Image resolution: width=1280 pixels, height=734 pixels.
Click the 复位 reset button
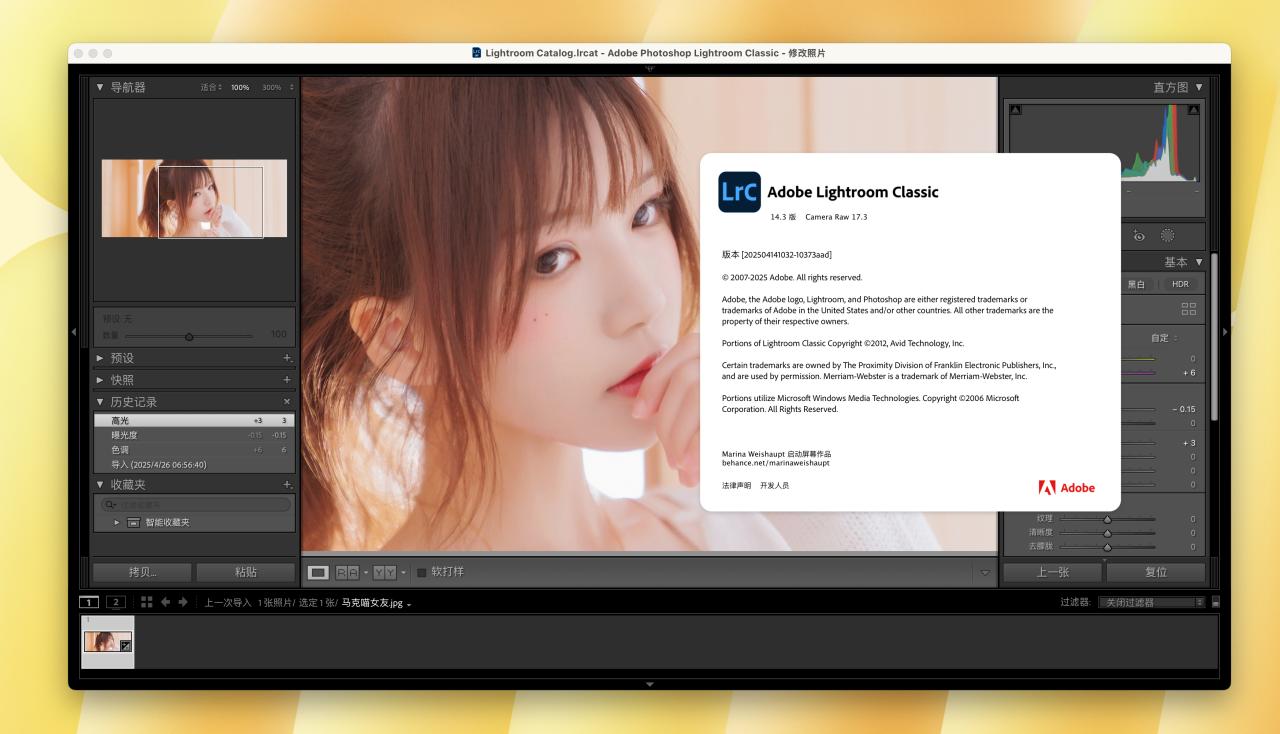pyautogui.click(x=1156, y=572)
